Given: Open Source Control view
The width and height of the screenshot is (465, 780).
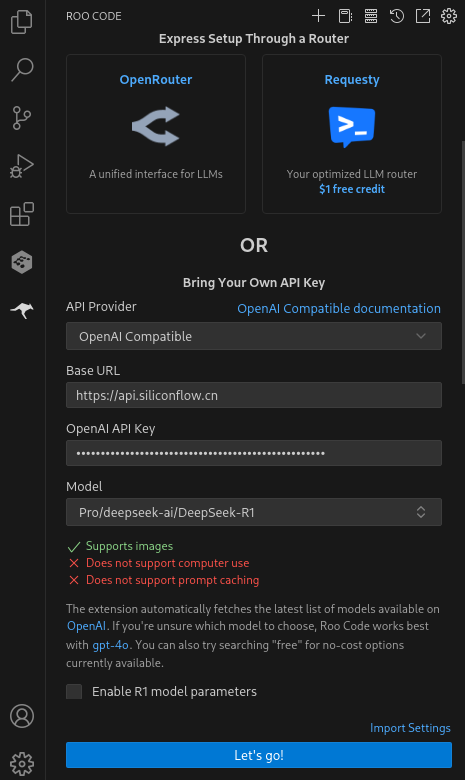Looking at the screenshot, I should coord(22,118).
